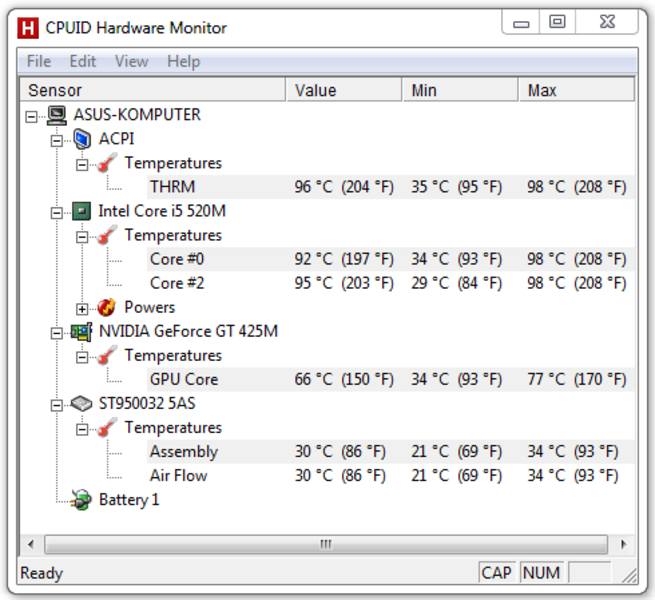Click THRM current value 96 °C

344,187
